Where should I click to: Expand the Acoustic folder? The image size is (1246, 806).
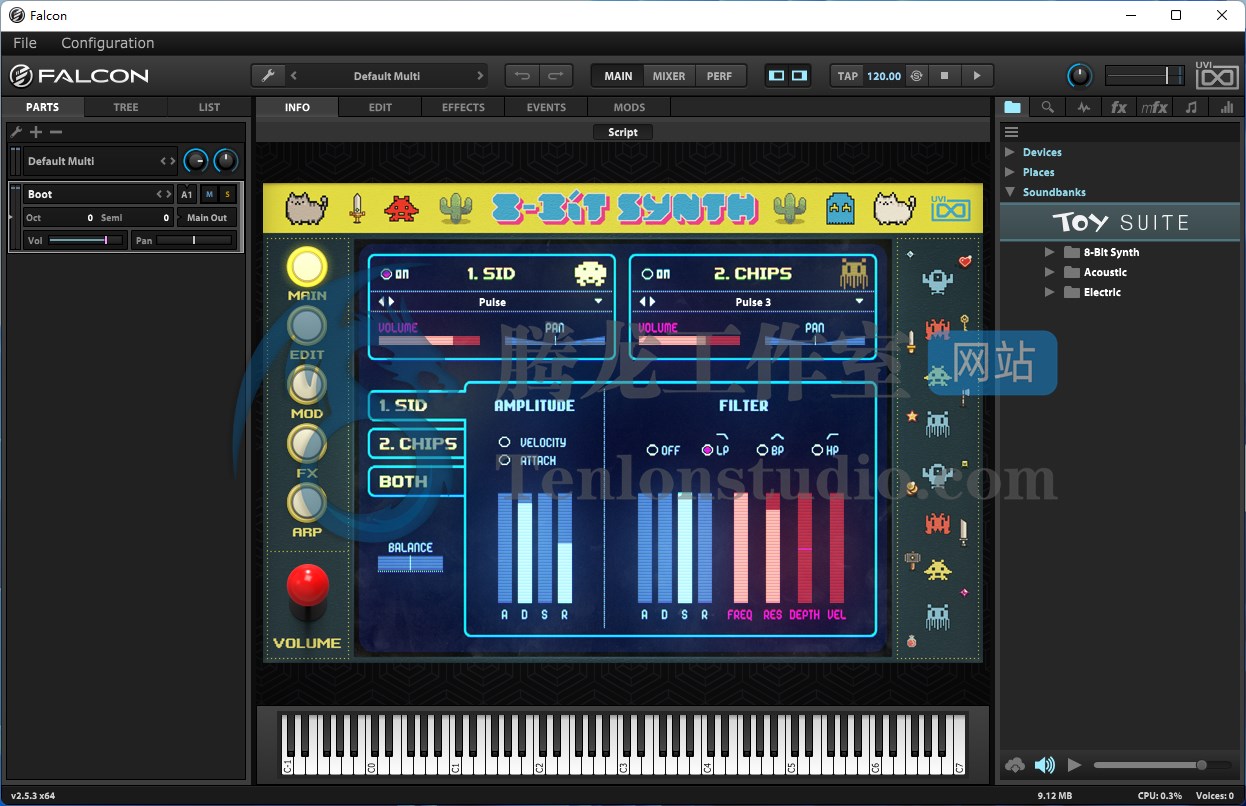tap(1049, 272)
